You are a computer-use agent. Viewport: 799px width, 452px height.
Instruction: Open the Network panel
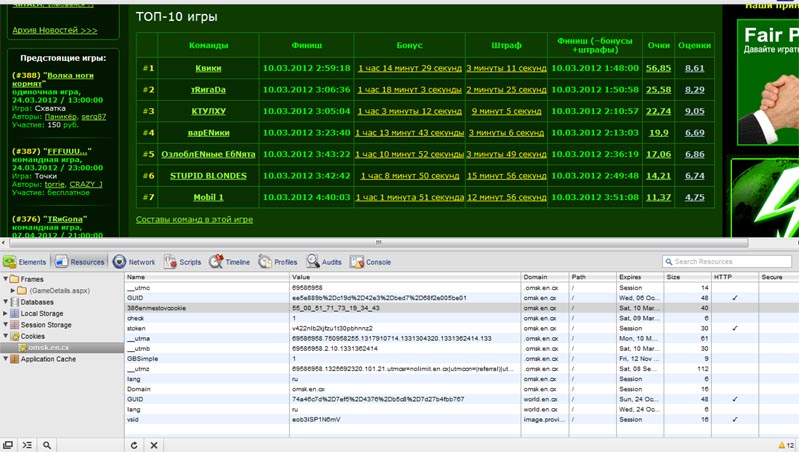pos(134,262)
